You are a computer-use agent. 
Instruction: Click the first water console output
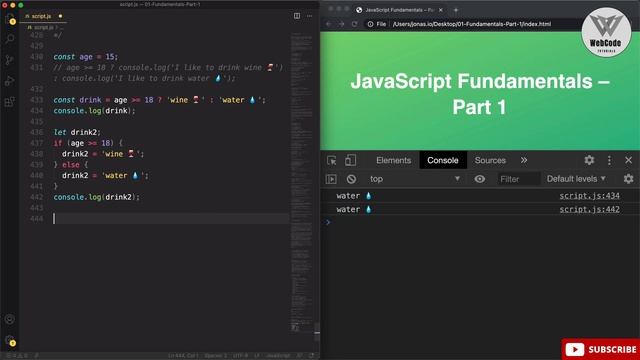354,196
